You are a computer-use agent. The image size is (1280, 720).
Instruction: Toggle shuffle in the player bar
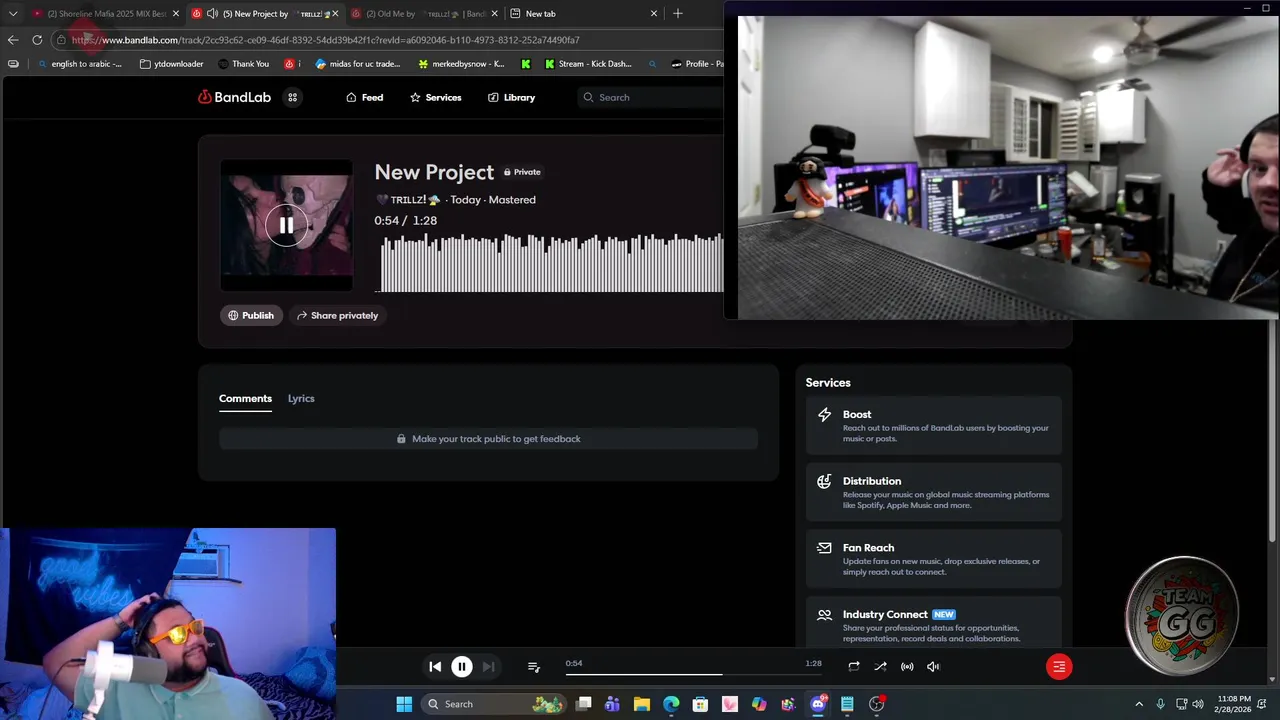(x=880, y=666)
